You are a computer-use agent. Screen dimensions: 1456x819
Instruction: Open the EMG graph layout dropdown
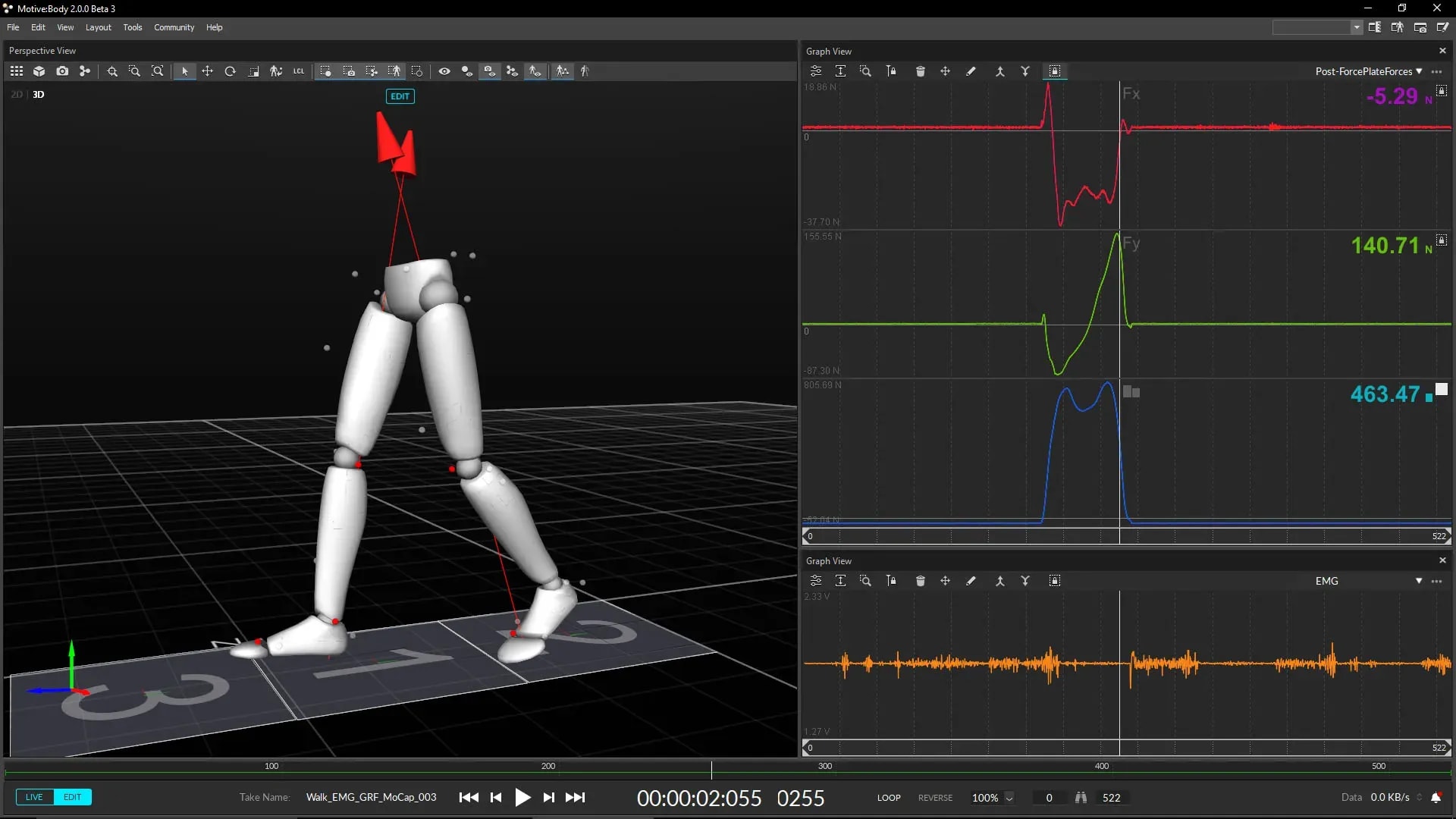coord(1419,581)
